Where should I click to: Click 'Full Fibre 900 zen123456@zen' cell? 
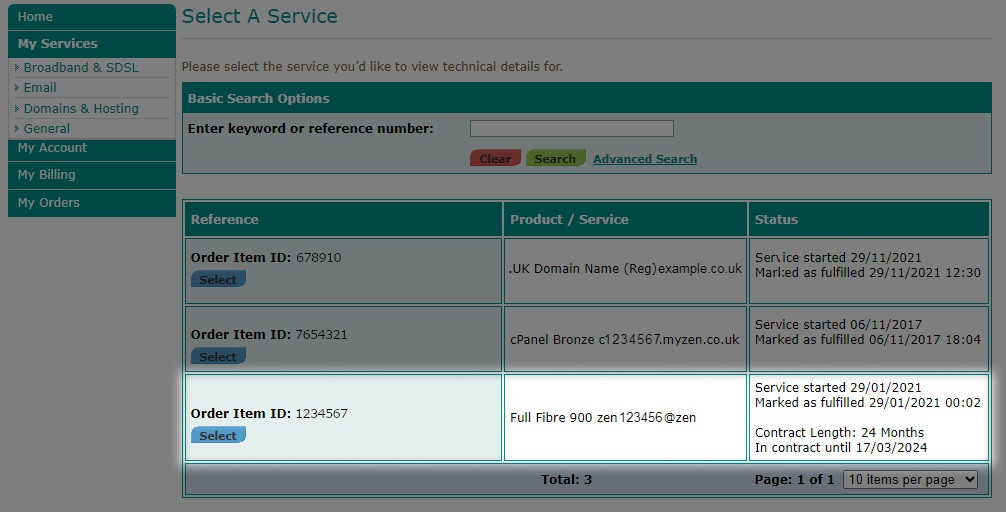(x=626, y=418)
